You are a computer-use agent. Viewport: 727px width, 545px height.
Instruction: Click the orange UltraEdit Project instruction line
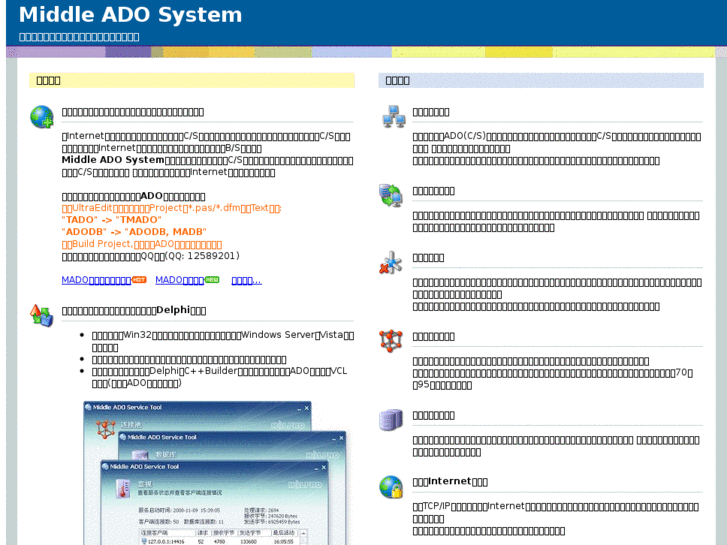172,208
